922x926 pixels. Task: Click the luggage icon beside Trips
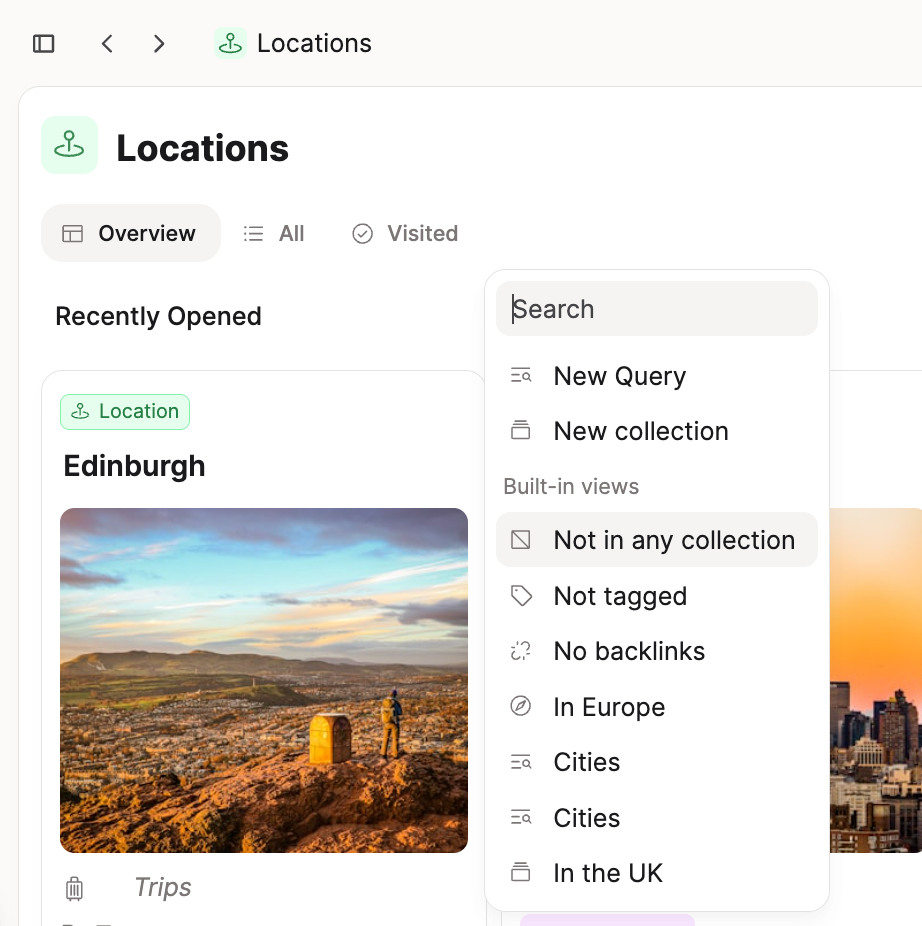pyautogui.click(x=74, y=888)
